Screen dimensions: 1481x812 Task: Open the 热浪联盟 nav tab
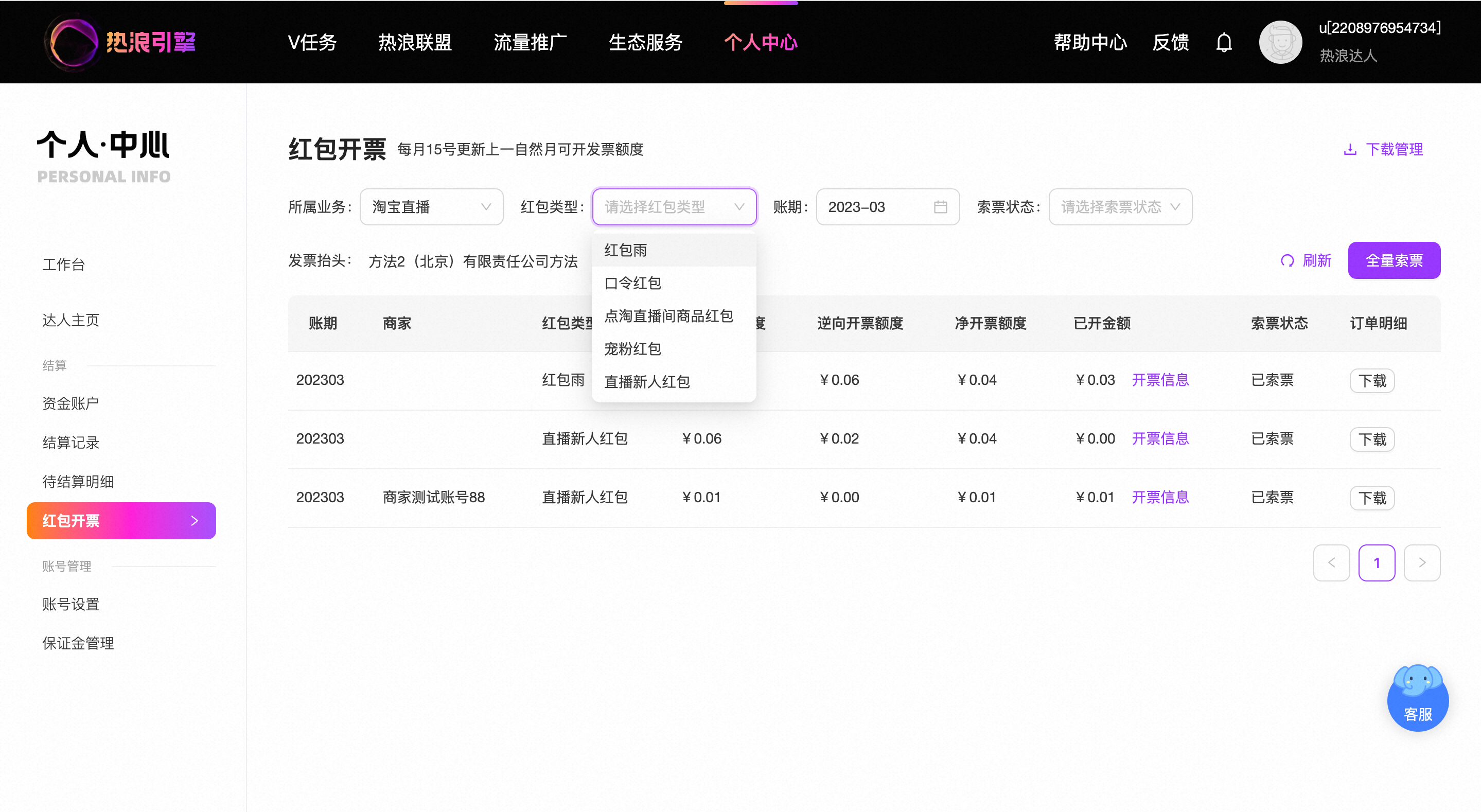pos(415,42)
